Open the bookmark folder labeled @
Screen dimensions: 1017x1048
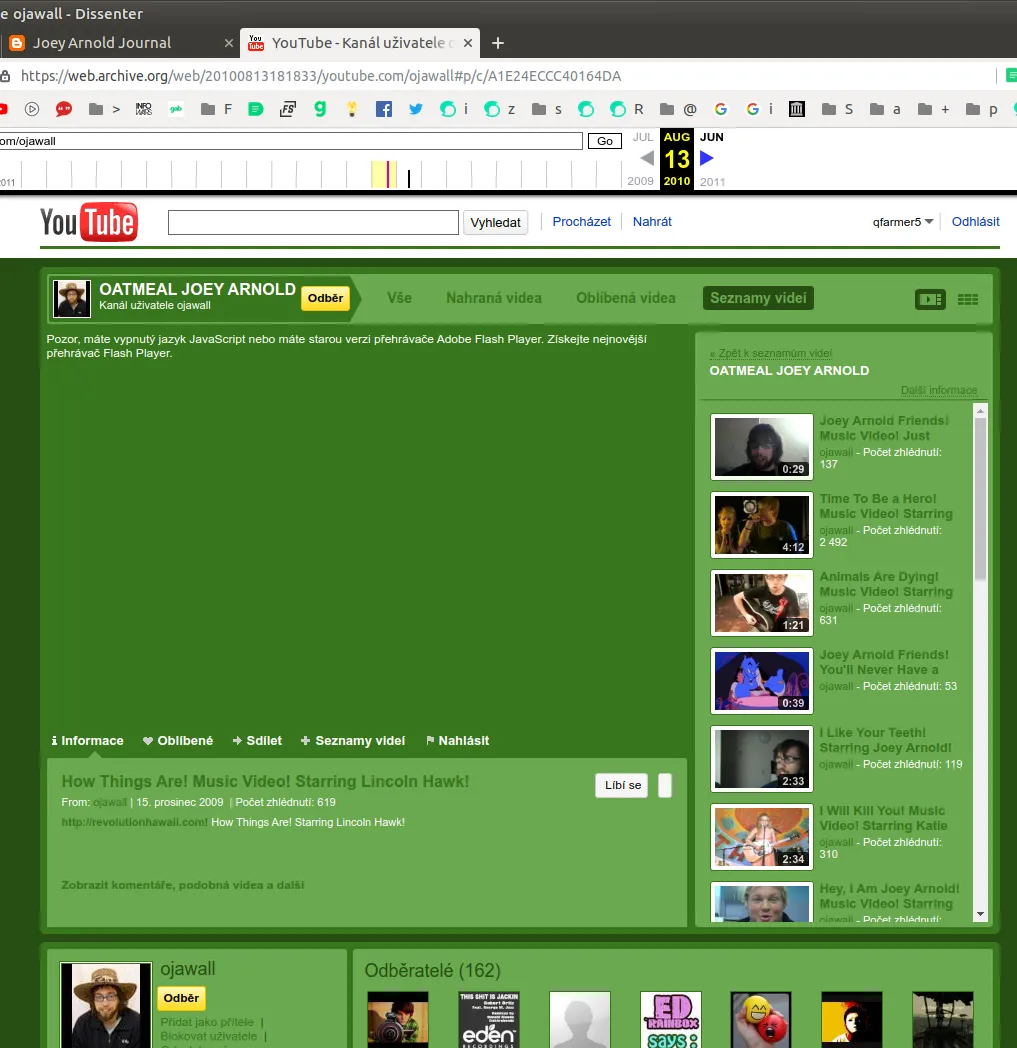(x=678, y=109)
